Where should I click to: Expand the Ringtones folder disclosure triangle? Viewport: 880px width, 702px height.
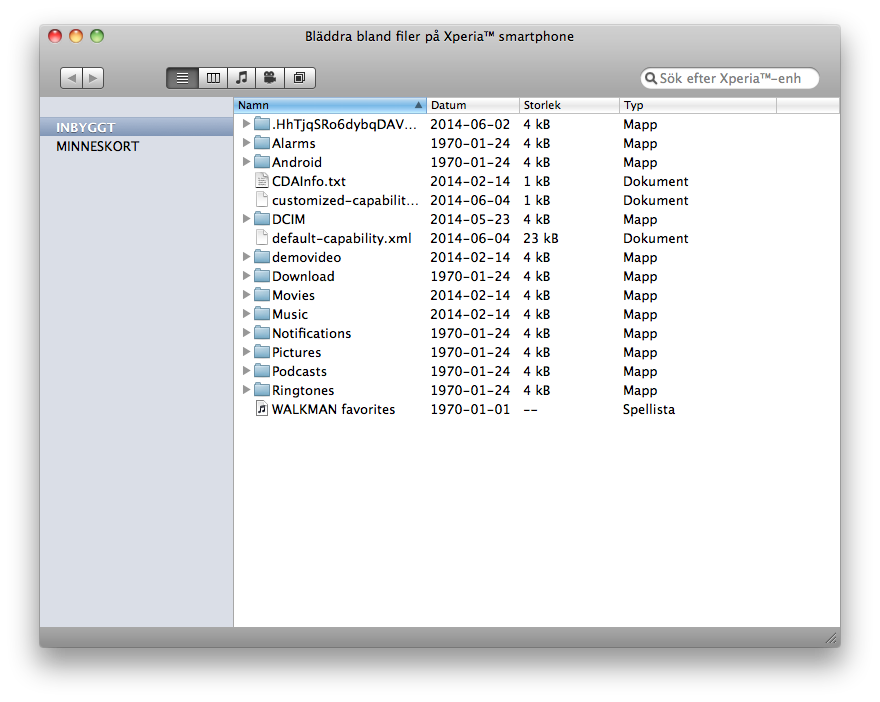click(x=246, y=390)
